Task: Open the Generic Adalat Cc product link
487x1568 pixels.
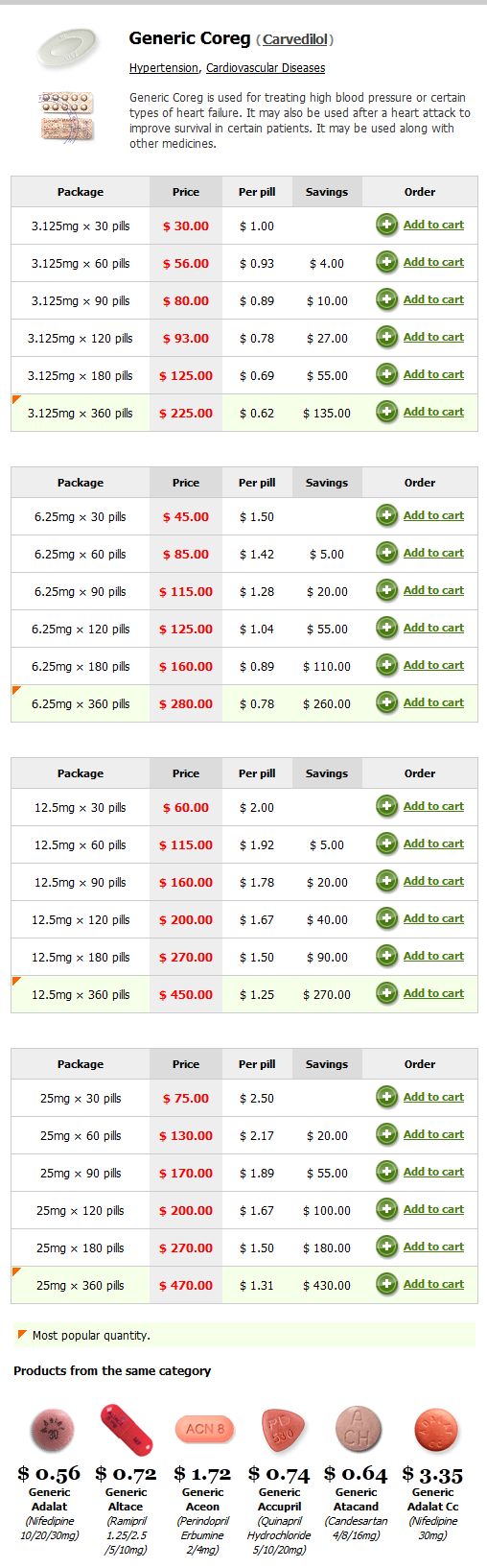Action: pyautogui.click(x=433, y=1499)
